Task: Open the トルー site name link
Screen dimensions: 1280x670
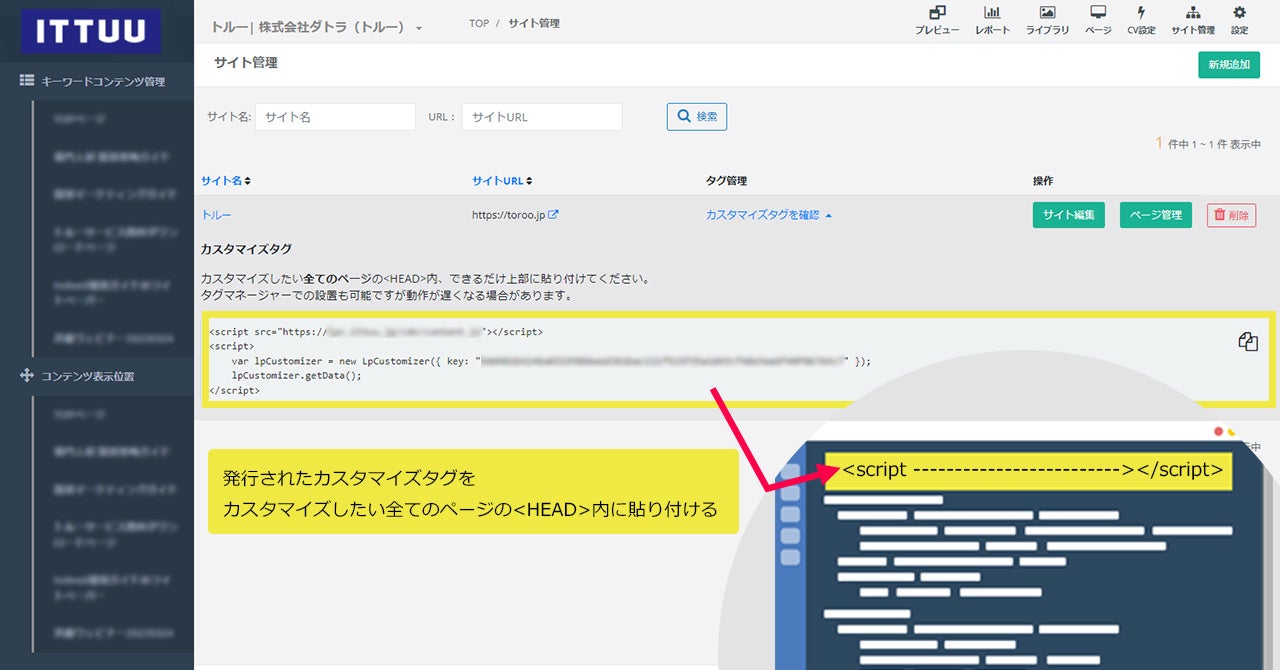Action: coord(216,215)
